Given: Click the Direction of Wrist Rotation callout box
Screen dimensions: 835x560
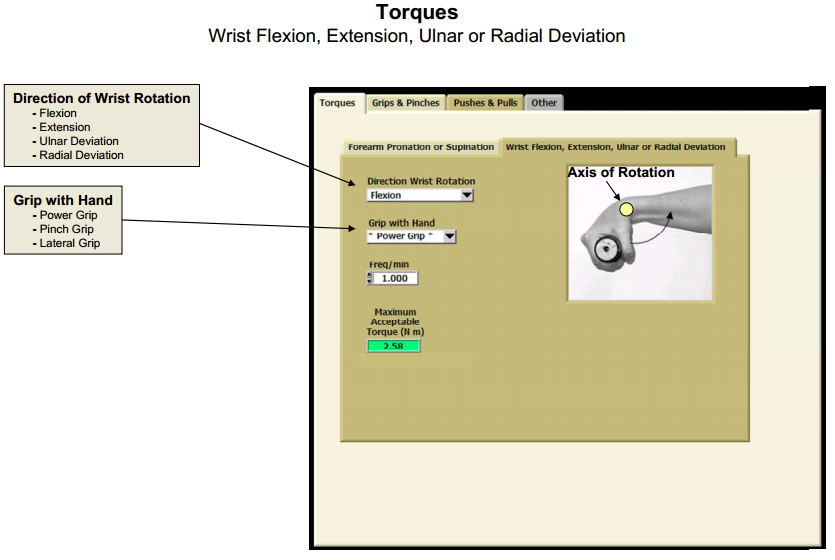Looking at the screenshot, I should (101, 126).
